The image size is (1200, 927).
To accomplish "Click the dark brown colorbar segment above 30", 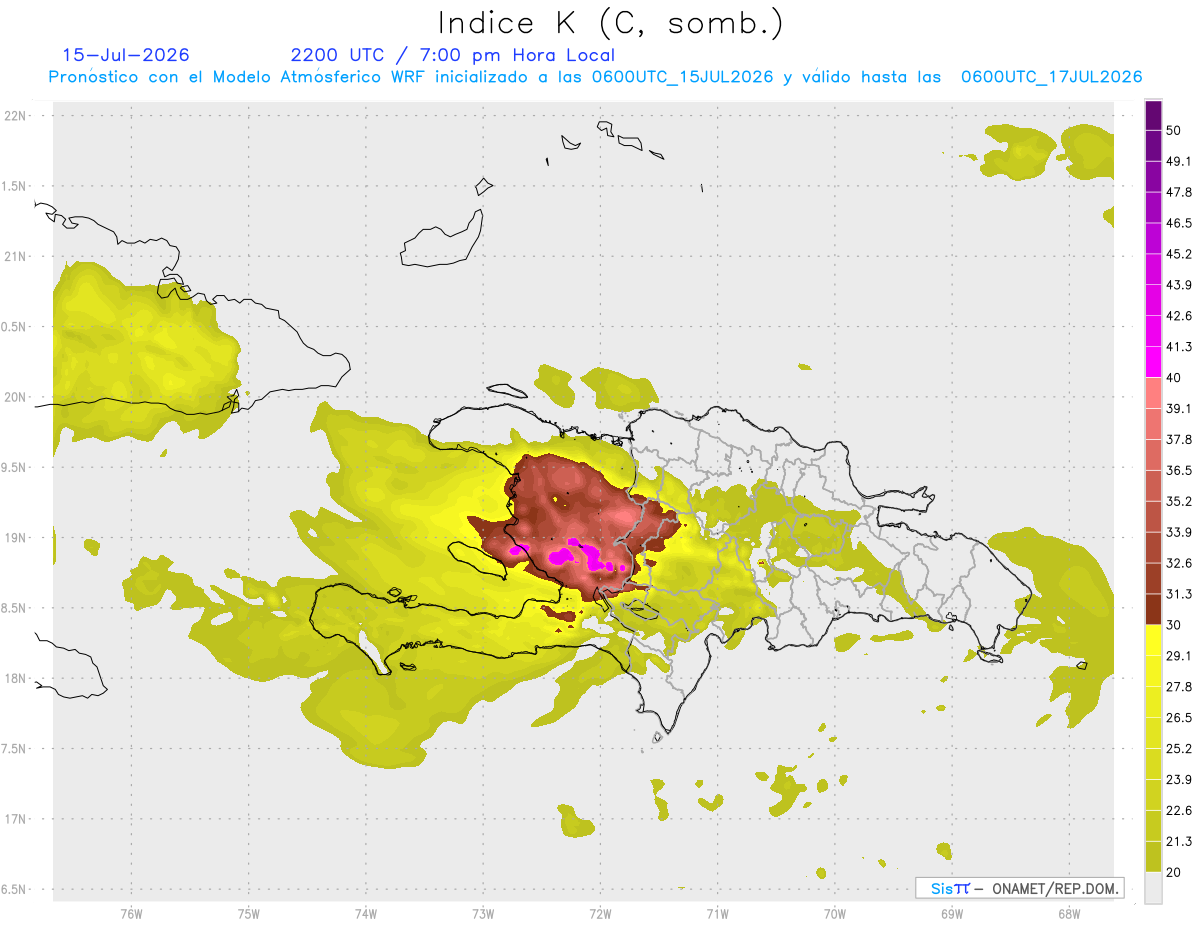I will [x=1153, y=609].
